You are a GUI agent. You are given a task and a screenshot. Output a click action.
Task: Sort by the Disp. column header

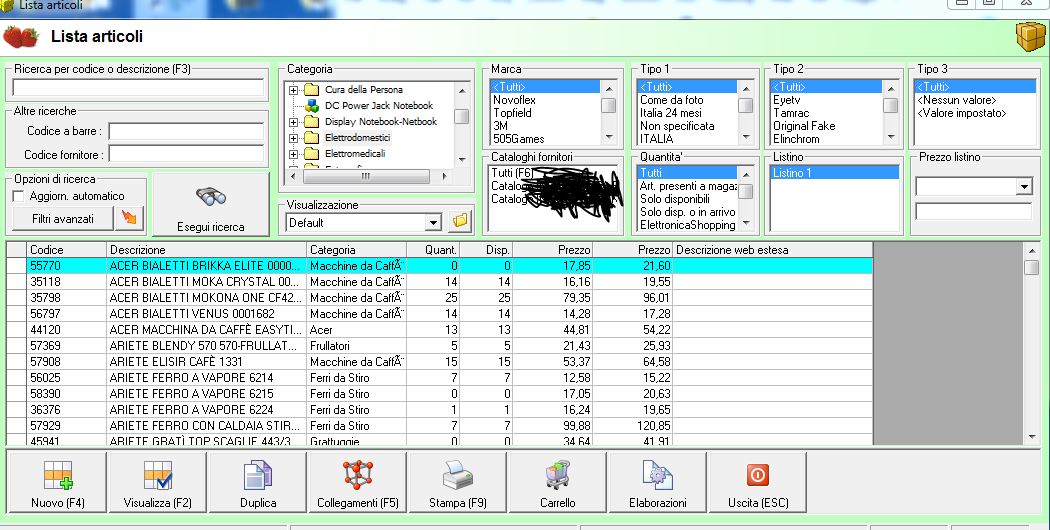coord(486,250)
